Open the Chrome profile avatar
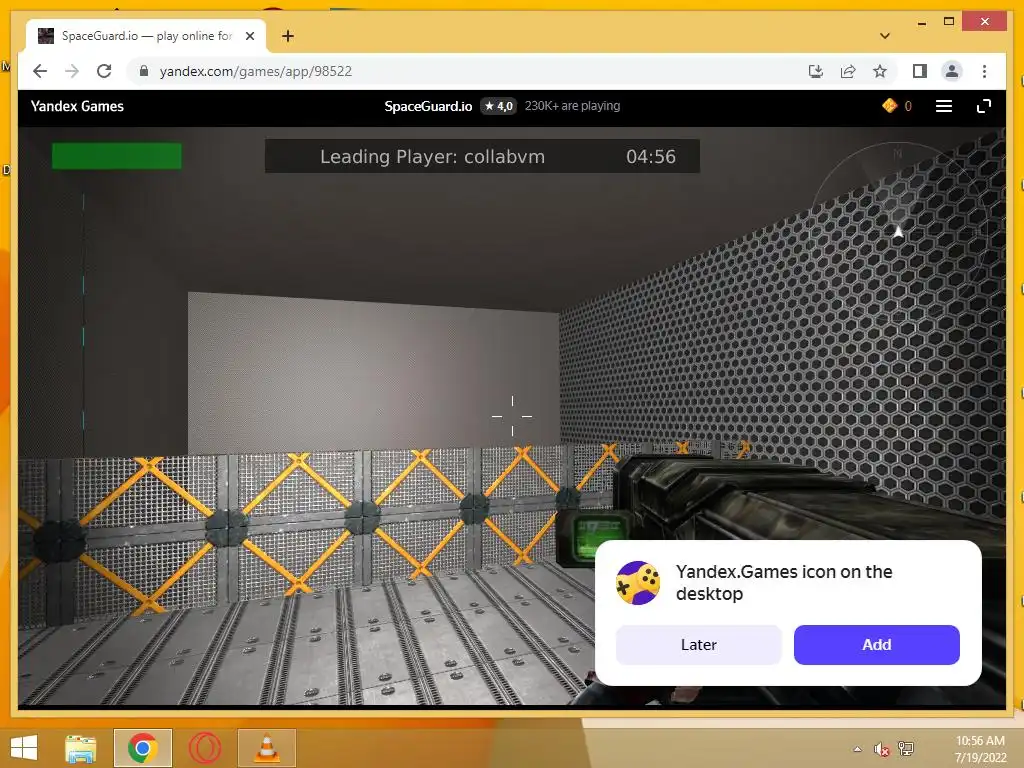The width and height of the screenshot is (1024, 768). coord(952,71)
